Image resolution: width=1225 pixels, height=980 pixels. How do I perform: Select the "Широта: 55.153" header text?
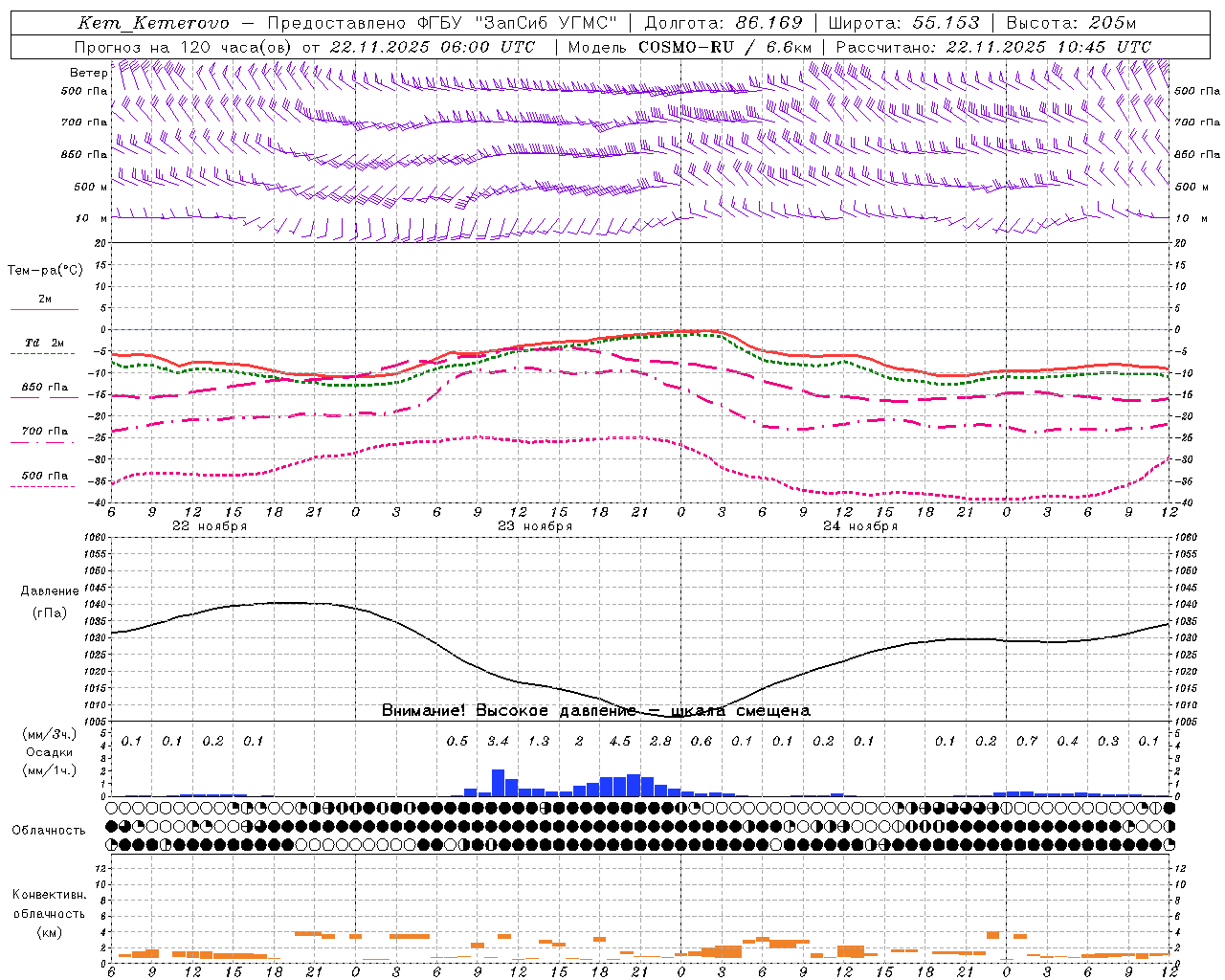coord(903,23)
